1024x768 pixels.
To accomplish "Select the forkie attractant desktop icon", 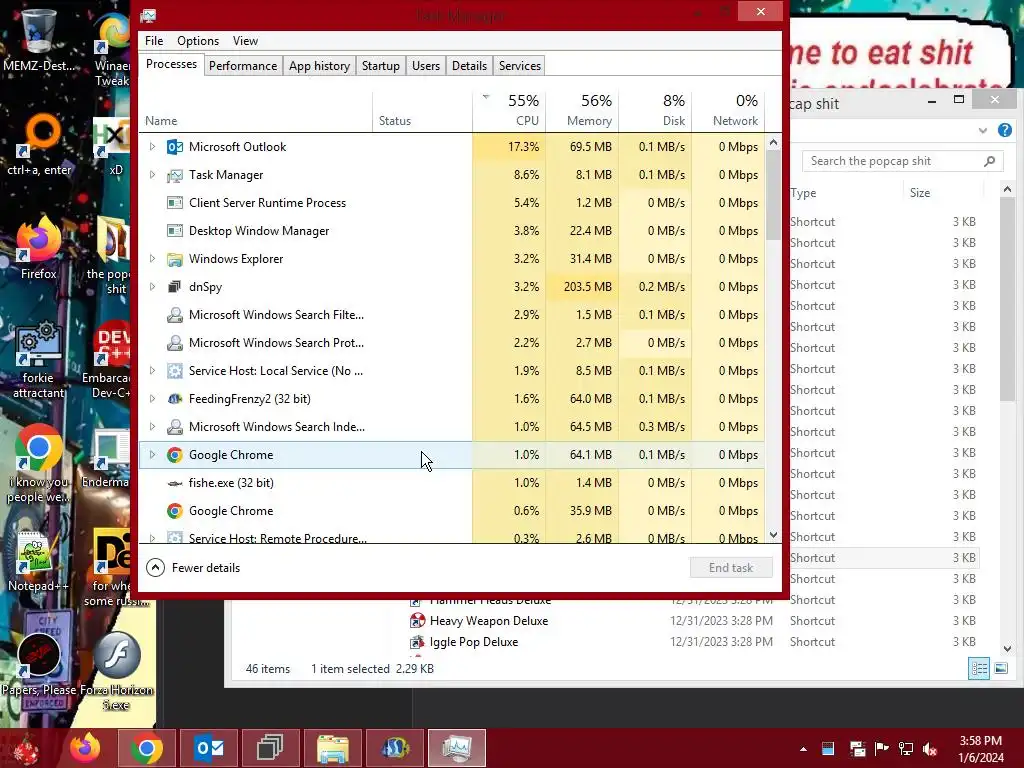I will point(39,359).
